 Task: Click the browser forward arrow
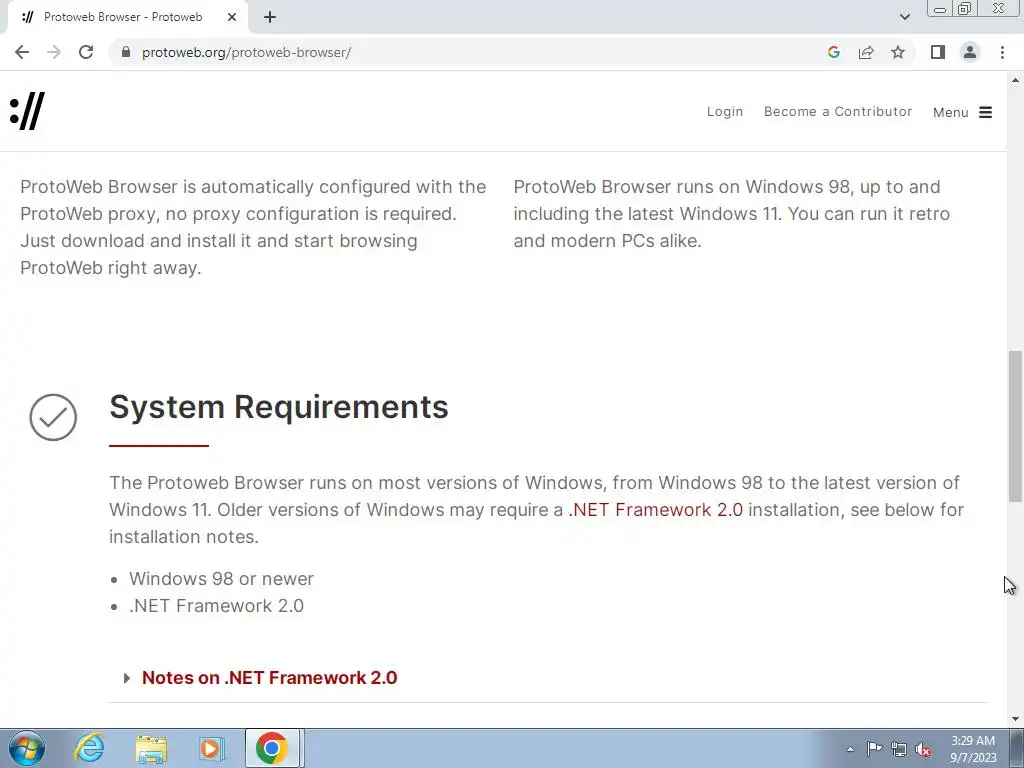(54, 52)
